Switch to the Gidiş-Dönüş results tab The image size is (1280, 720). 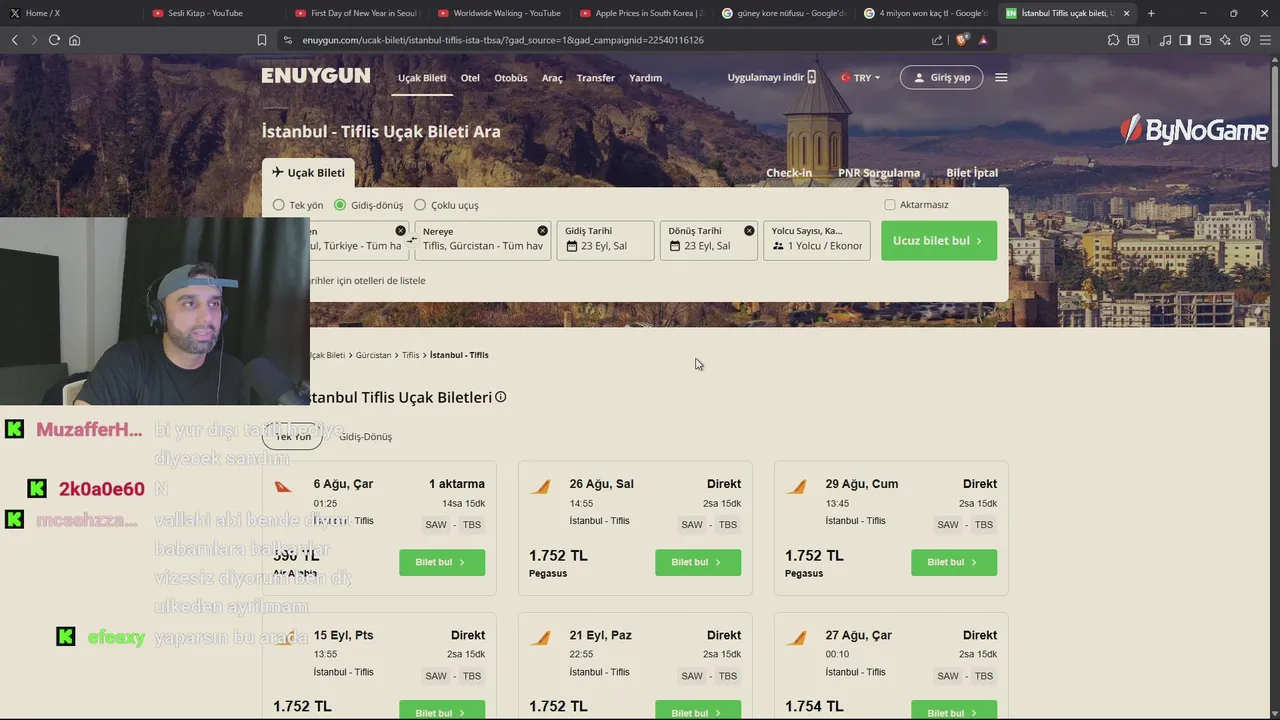pos(365,436)
